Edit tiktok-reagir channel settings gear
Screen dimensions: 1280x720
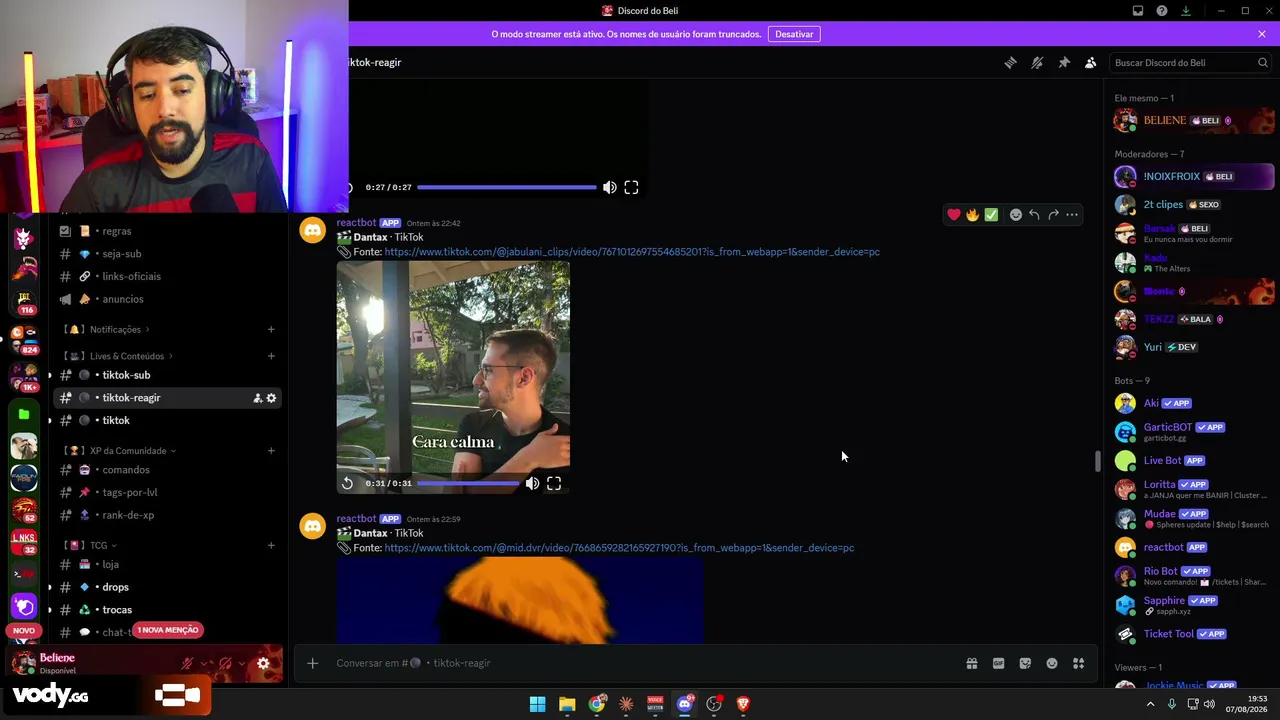click(271, 398)
